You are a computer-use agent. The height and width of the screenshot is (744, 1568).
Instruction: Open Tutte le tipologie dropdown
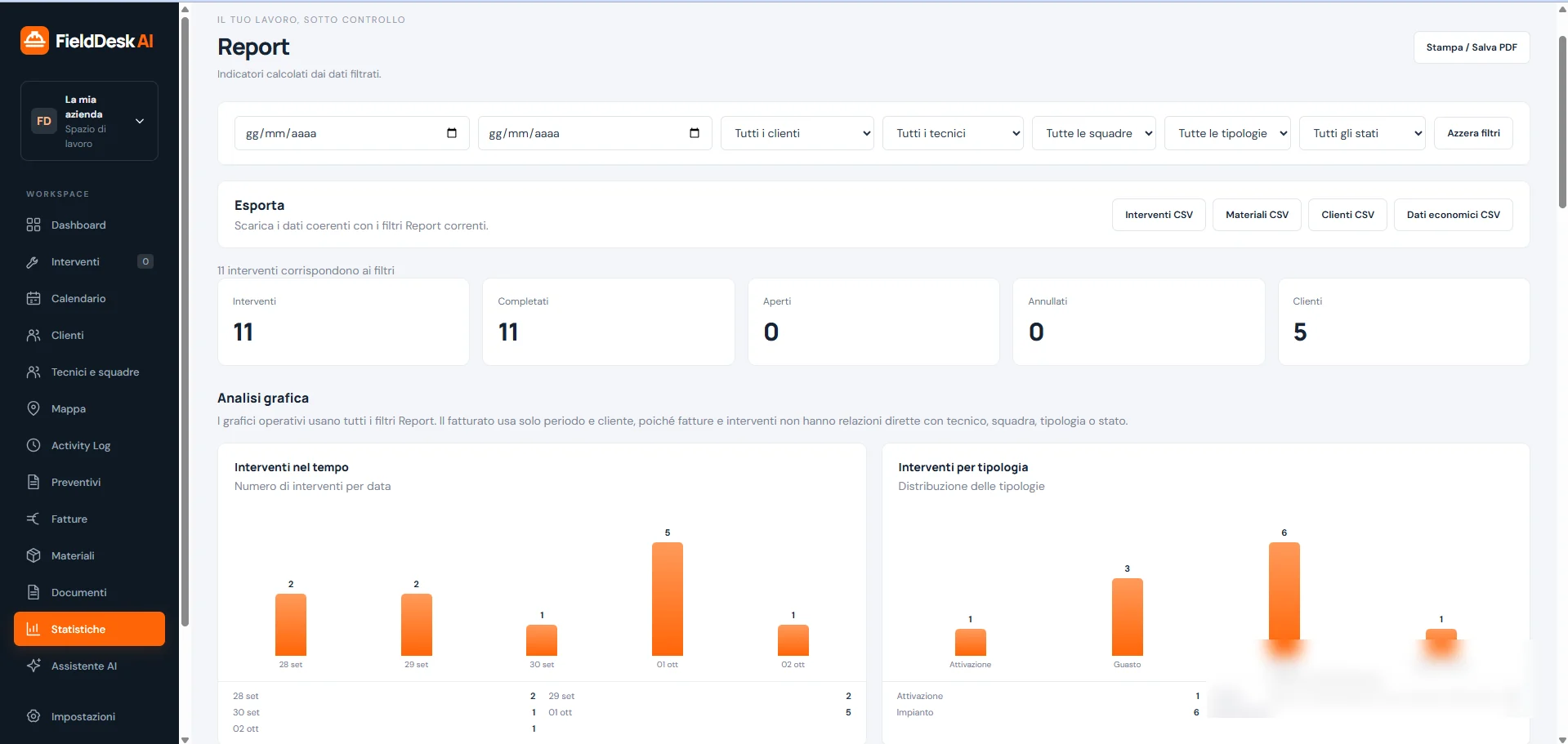(1228, 133)
